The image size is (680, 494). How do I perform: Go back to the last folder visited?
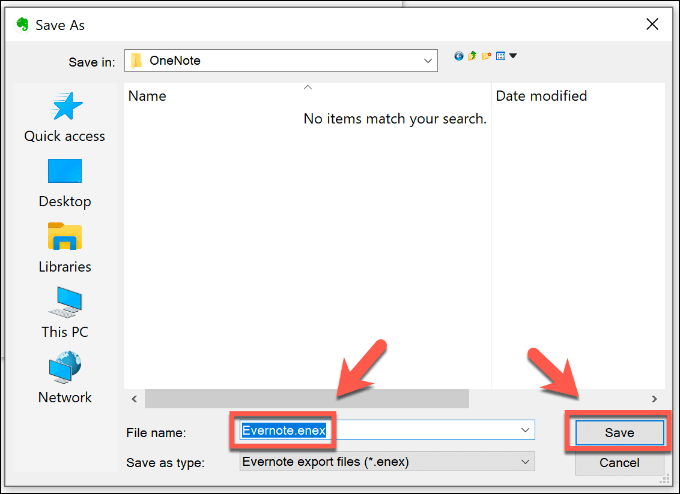coord(459,56)
